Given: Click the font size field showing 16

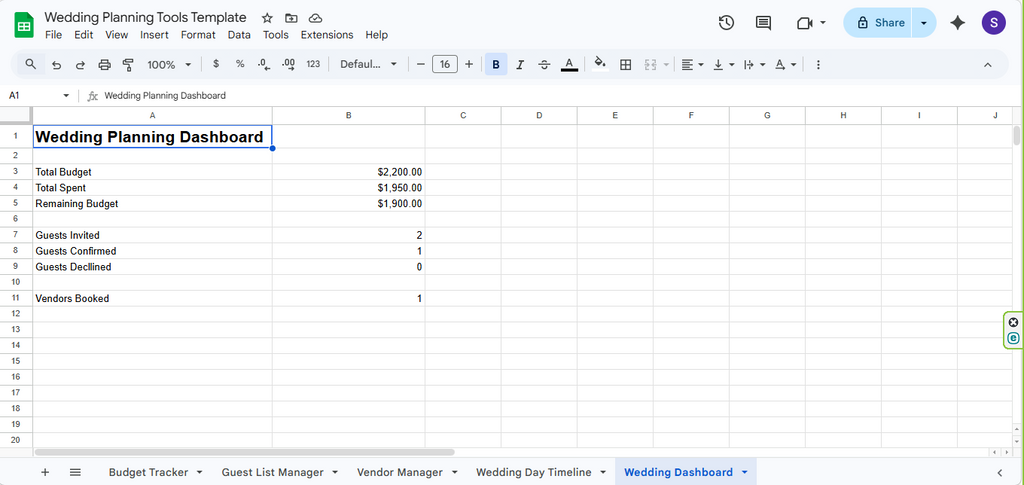Looking at the screenshot, I should (x=445, y=64).
